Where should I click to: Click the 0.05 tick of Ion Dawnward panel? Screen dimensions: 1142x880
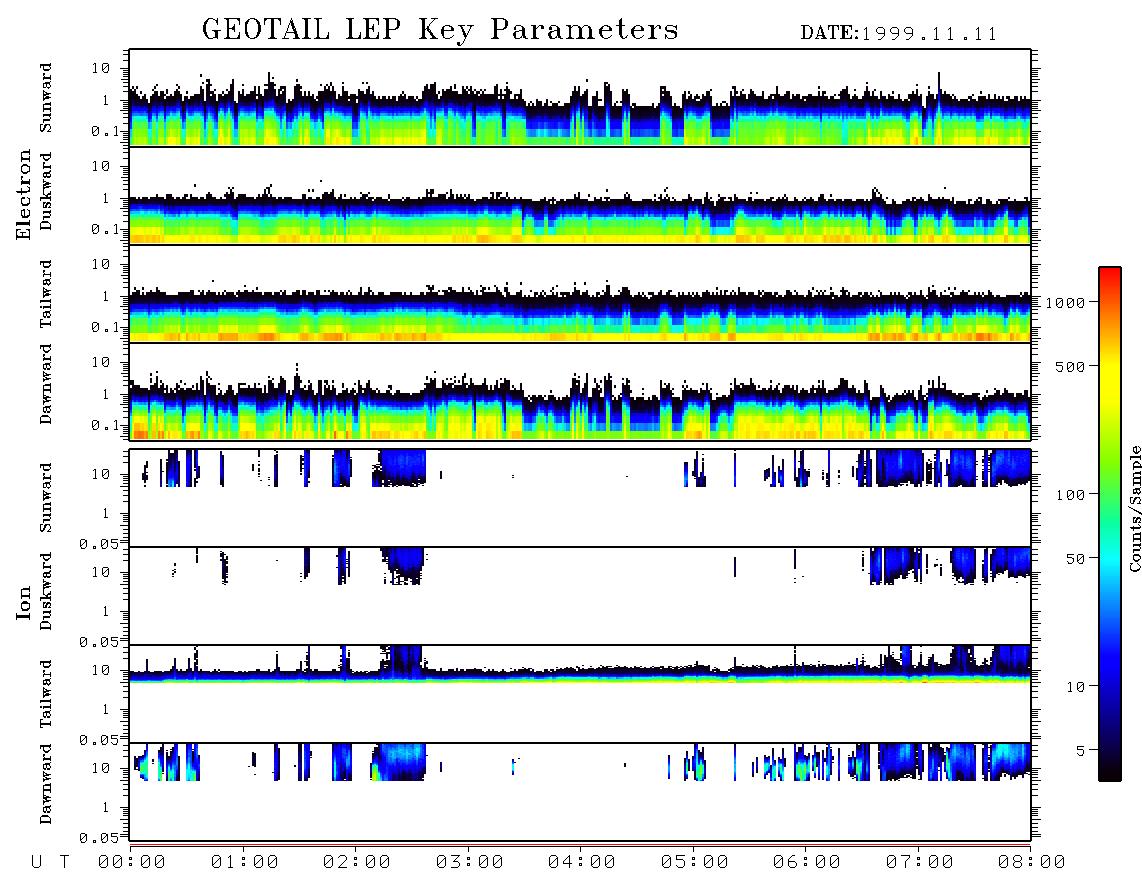(x=98, y=838)
